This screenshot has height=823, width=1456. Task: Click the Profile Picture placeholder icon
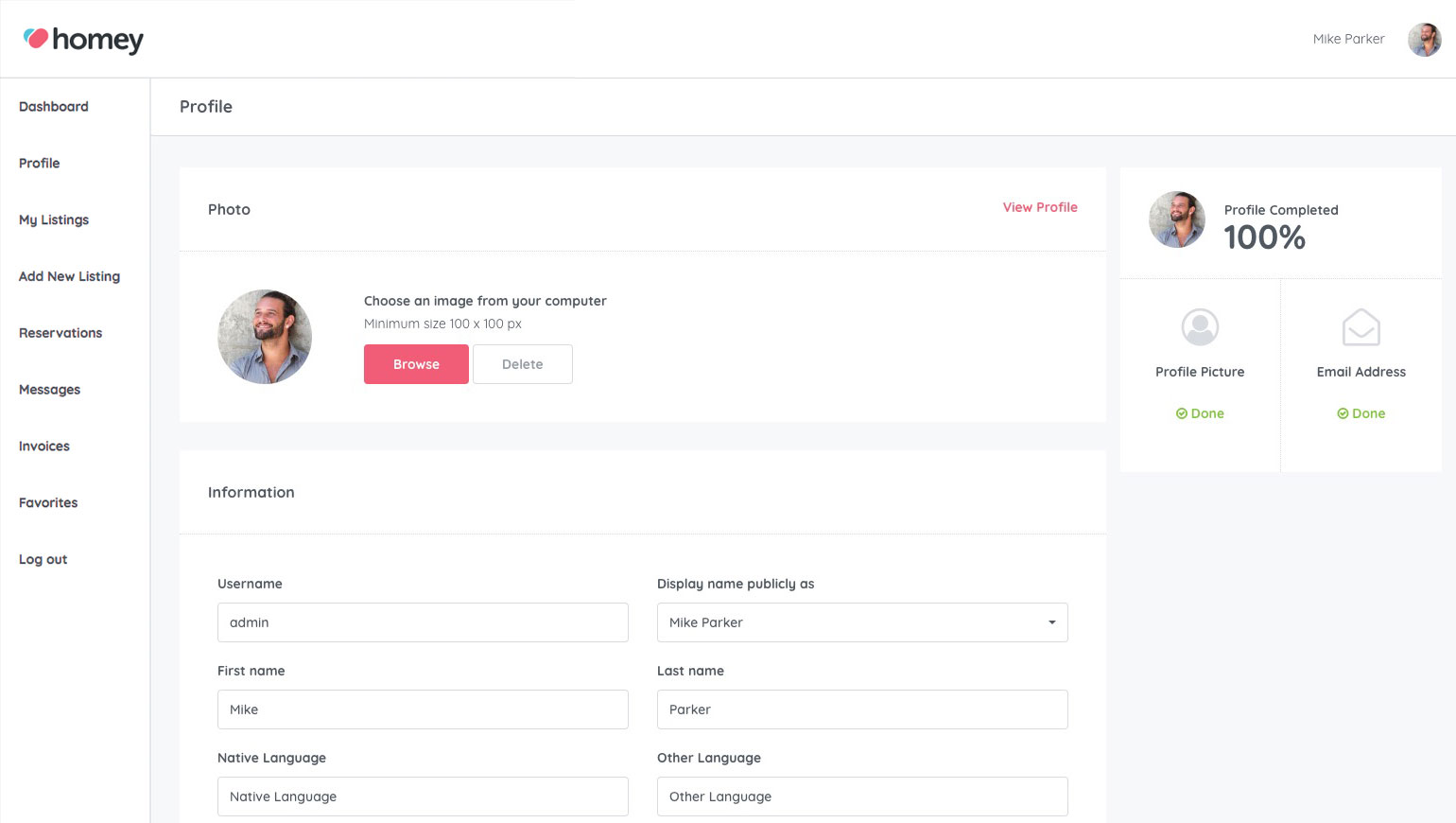[x=1200, y=327]
